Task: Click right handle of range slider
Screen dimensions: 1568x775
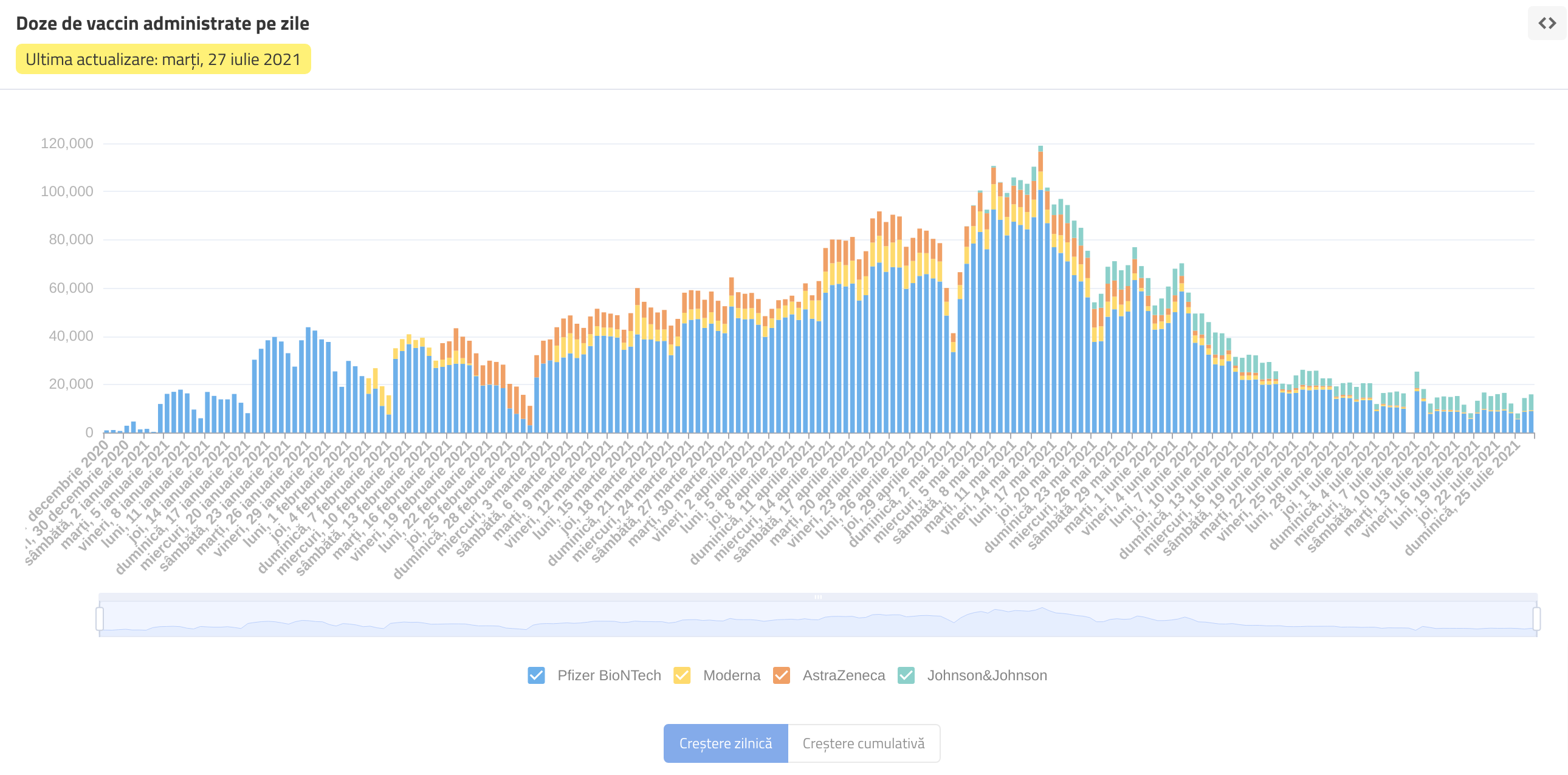Action: click(x=1536, y=619)
